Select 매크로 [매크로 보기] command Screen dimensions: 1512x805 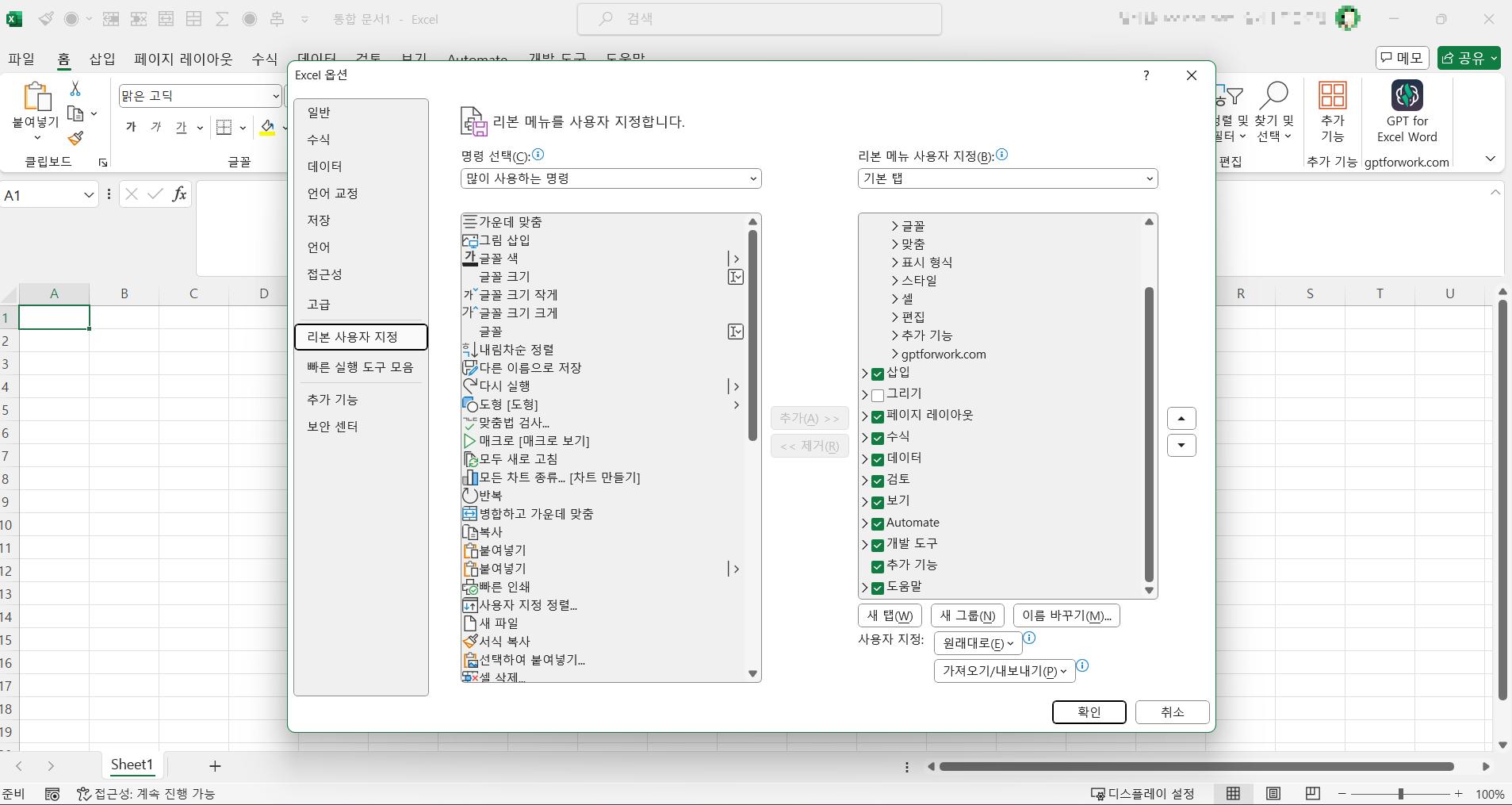(603, 441)
